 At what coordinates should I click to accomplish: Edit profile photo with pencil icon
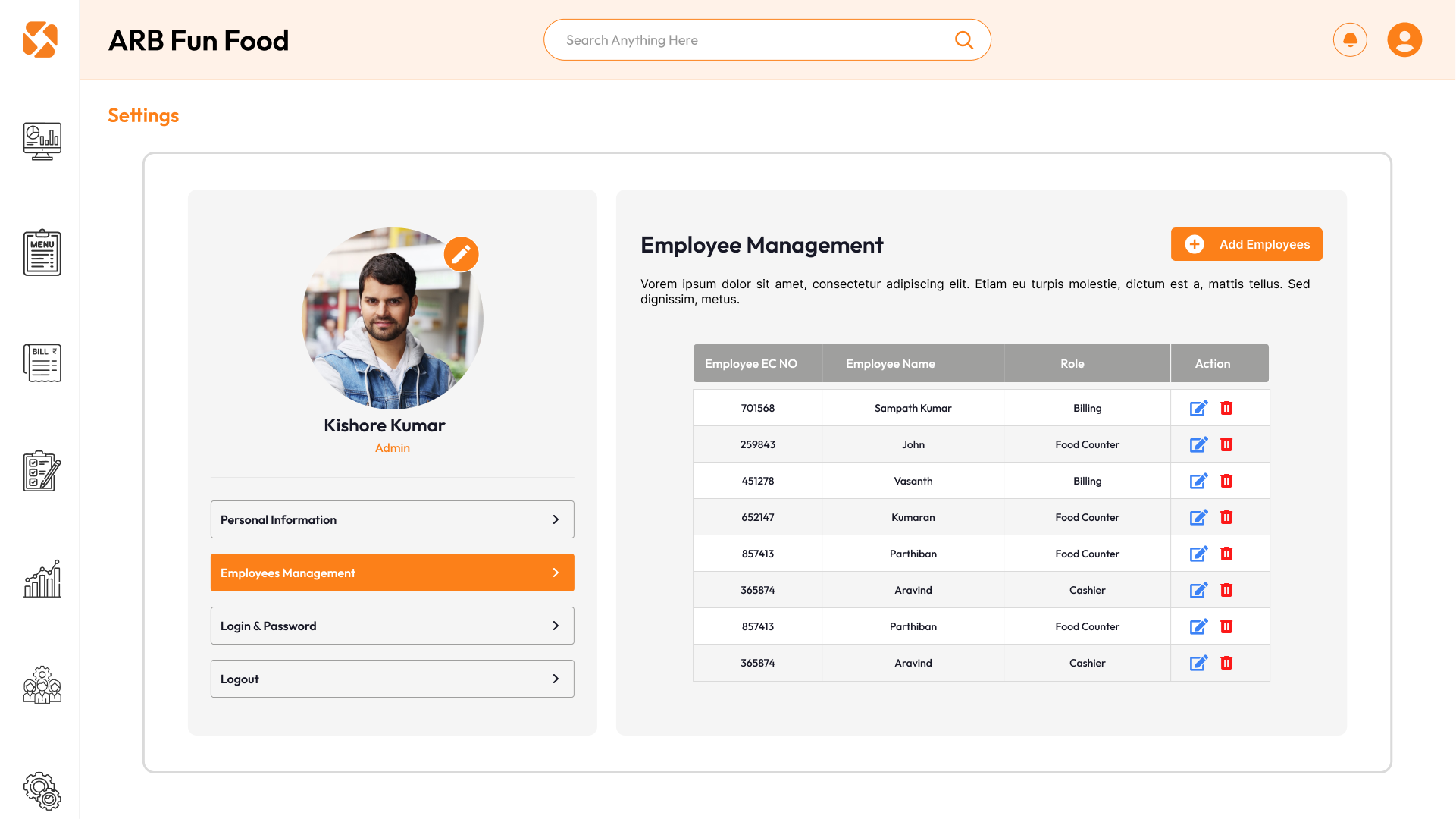coord(461,254)
